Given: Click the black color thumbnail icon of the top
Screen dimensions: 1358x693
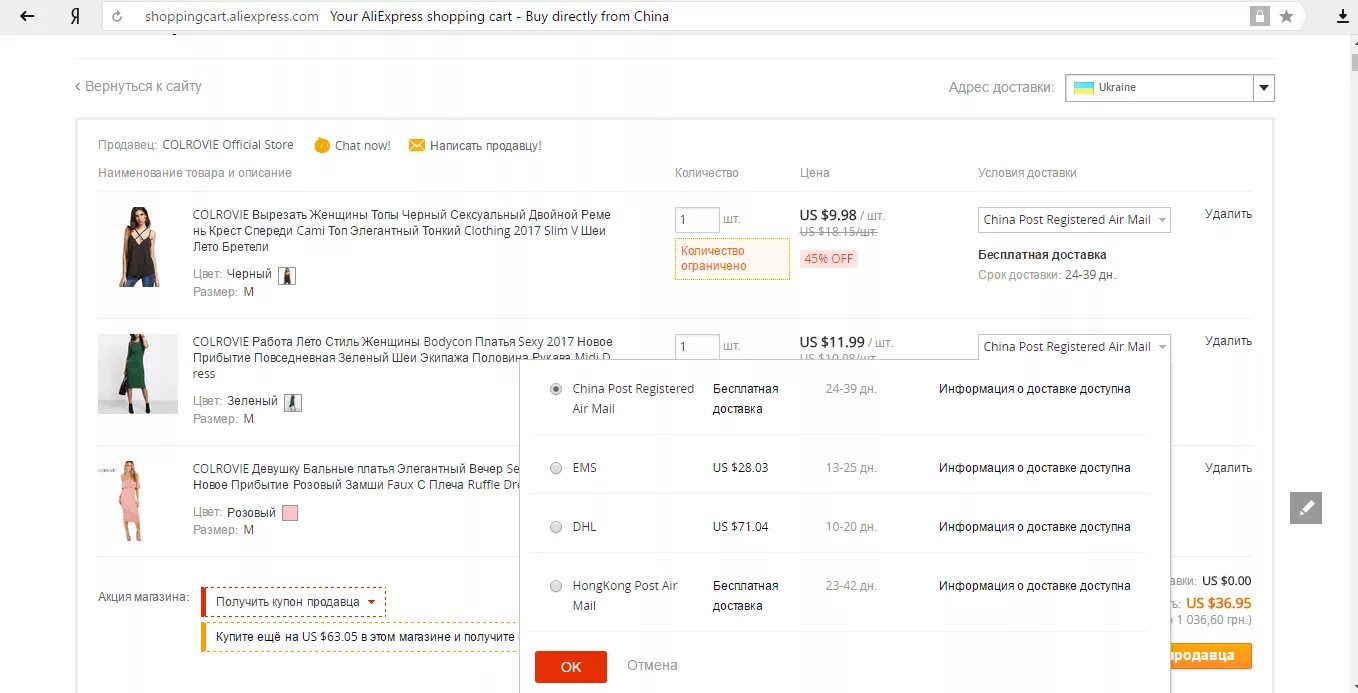Looking at the screenshot, I should [287, 275].
